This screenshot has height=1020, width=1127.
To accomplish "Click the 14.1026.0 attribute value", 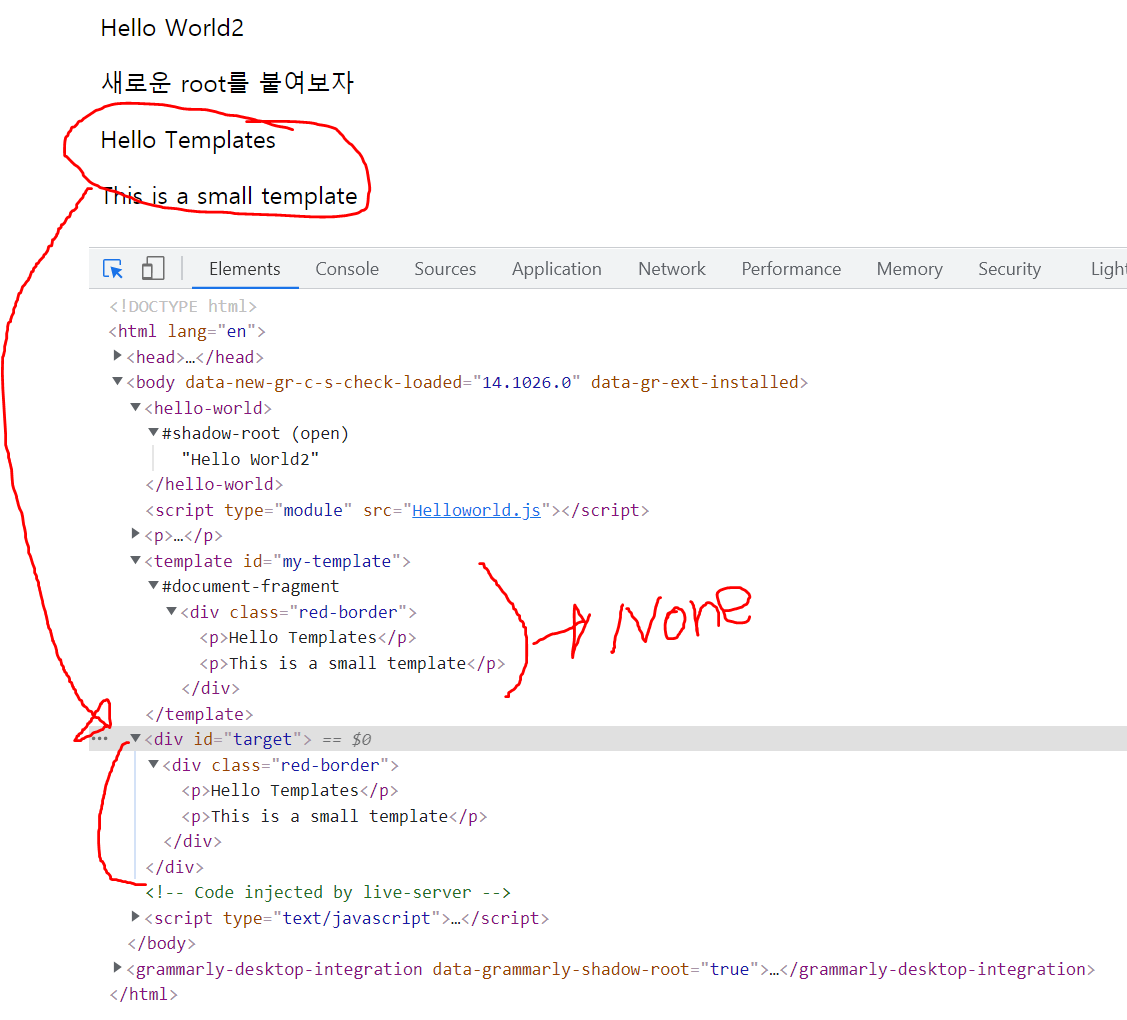I will pyautogui.click(x=526, y=382).
